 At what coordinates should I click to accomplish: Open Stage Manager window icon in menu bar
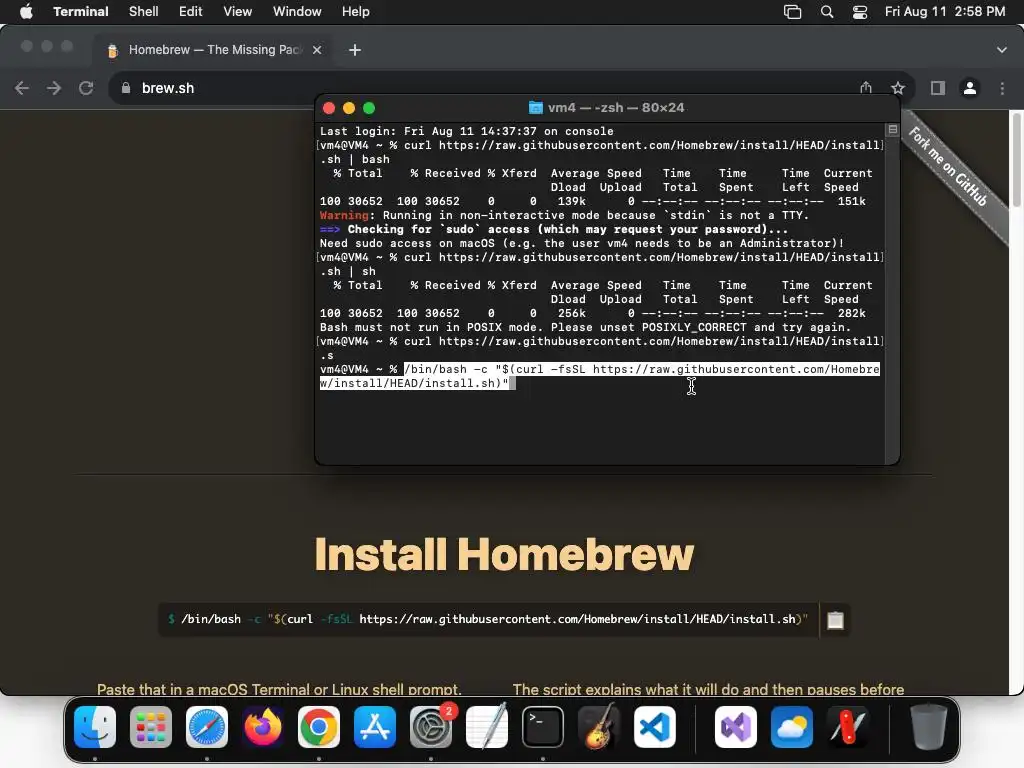click(792, 12)
